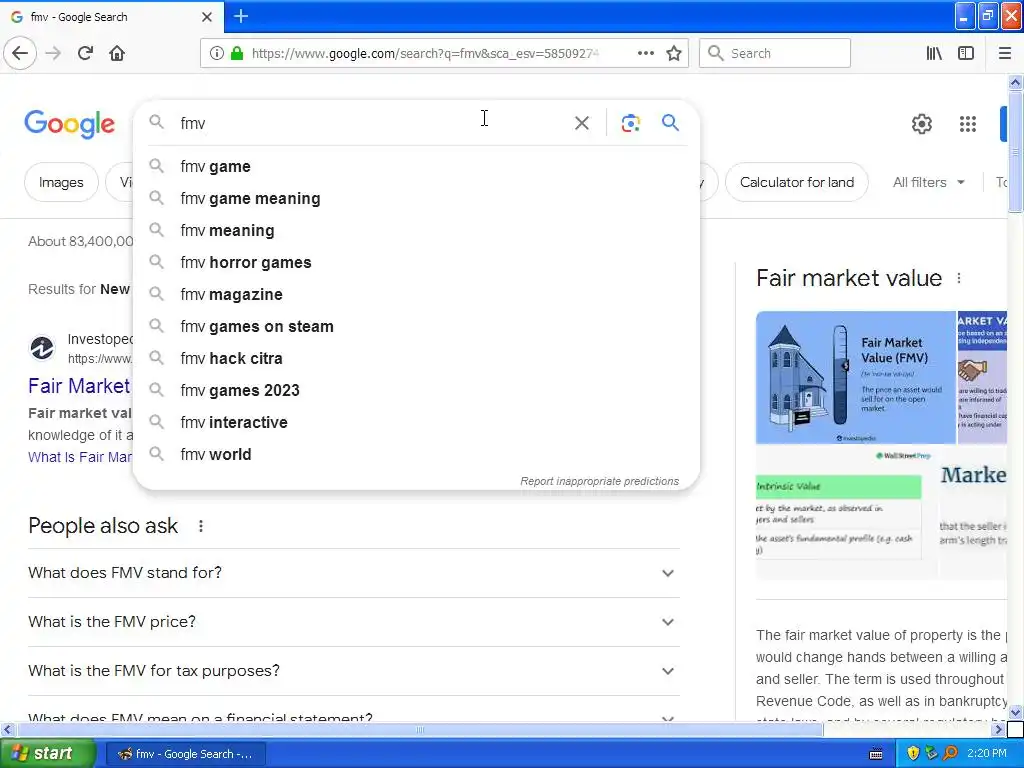Screen dimensions: 1024x768
Task: Click the Firefox address bar URL
Action: 424,54
